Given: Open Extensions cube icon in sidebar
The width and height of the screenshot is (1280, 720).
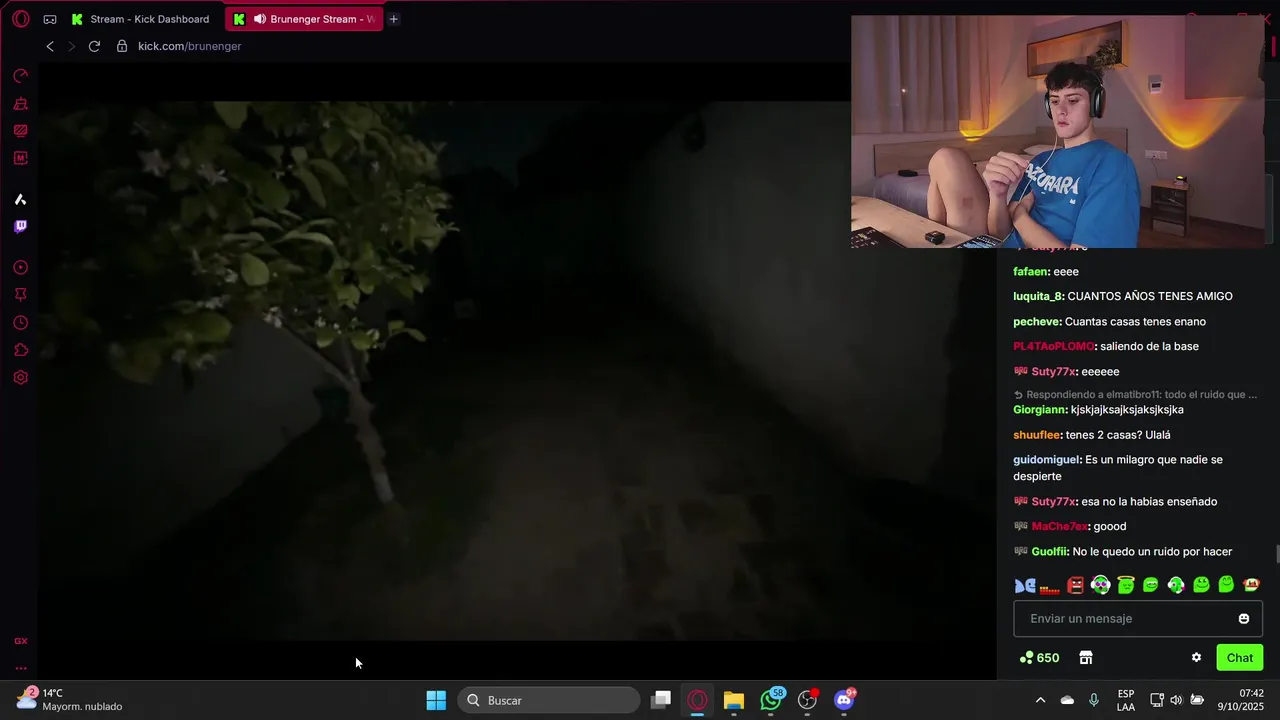Looking at the screenshot, I should coord(20,350).
